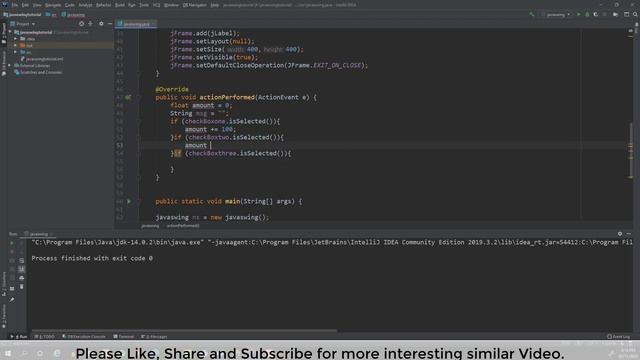Screen dimensions: 640x360
Task: Toggle soft-wrap icon in Run console
Action: click(22, 260)
